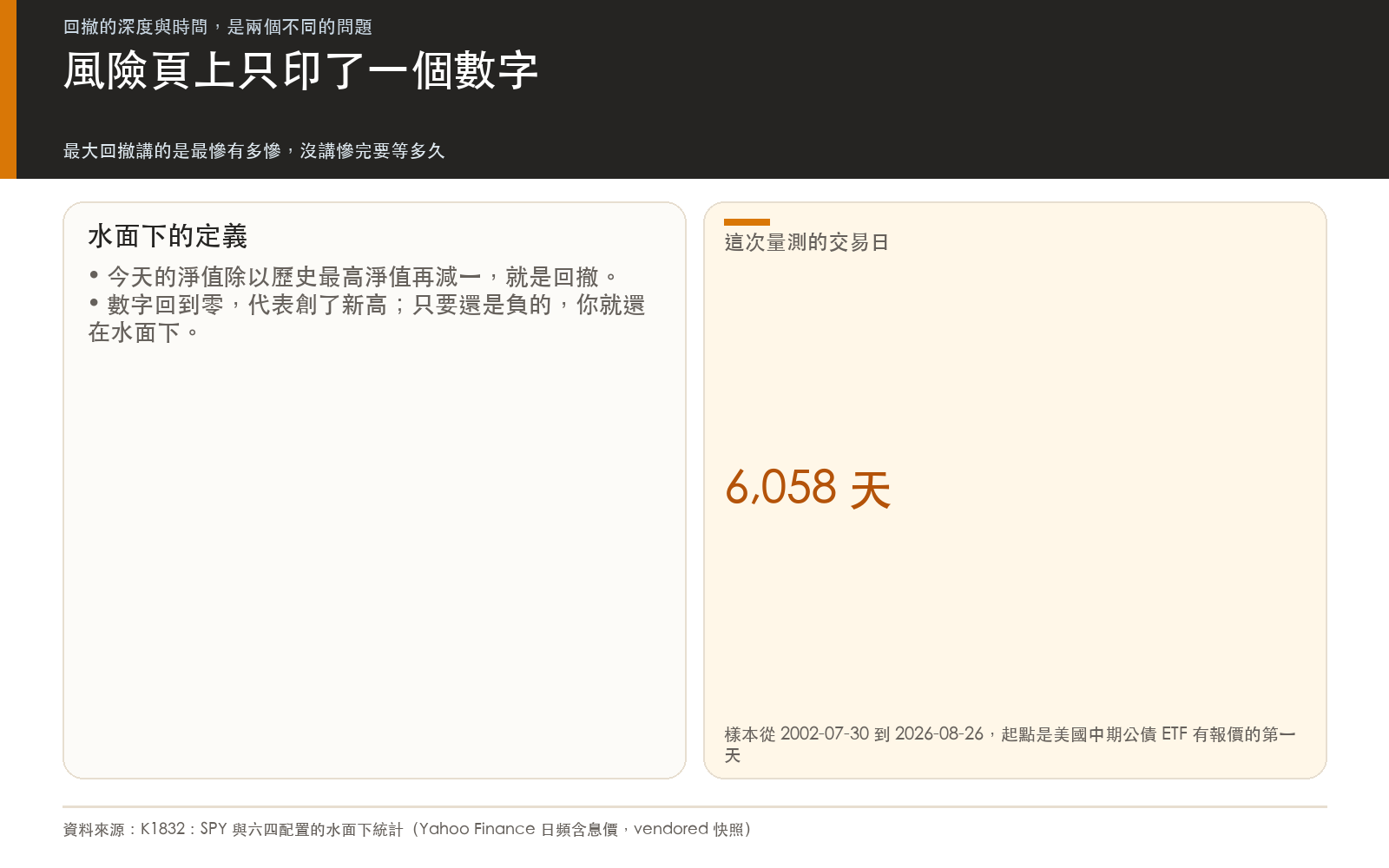This screenshot has width=1389, height=868.
Task: Click the slide title 風險頁上只印了一個數字
Action: [300, 70]
